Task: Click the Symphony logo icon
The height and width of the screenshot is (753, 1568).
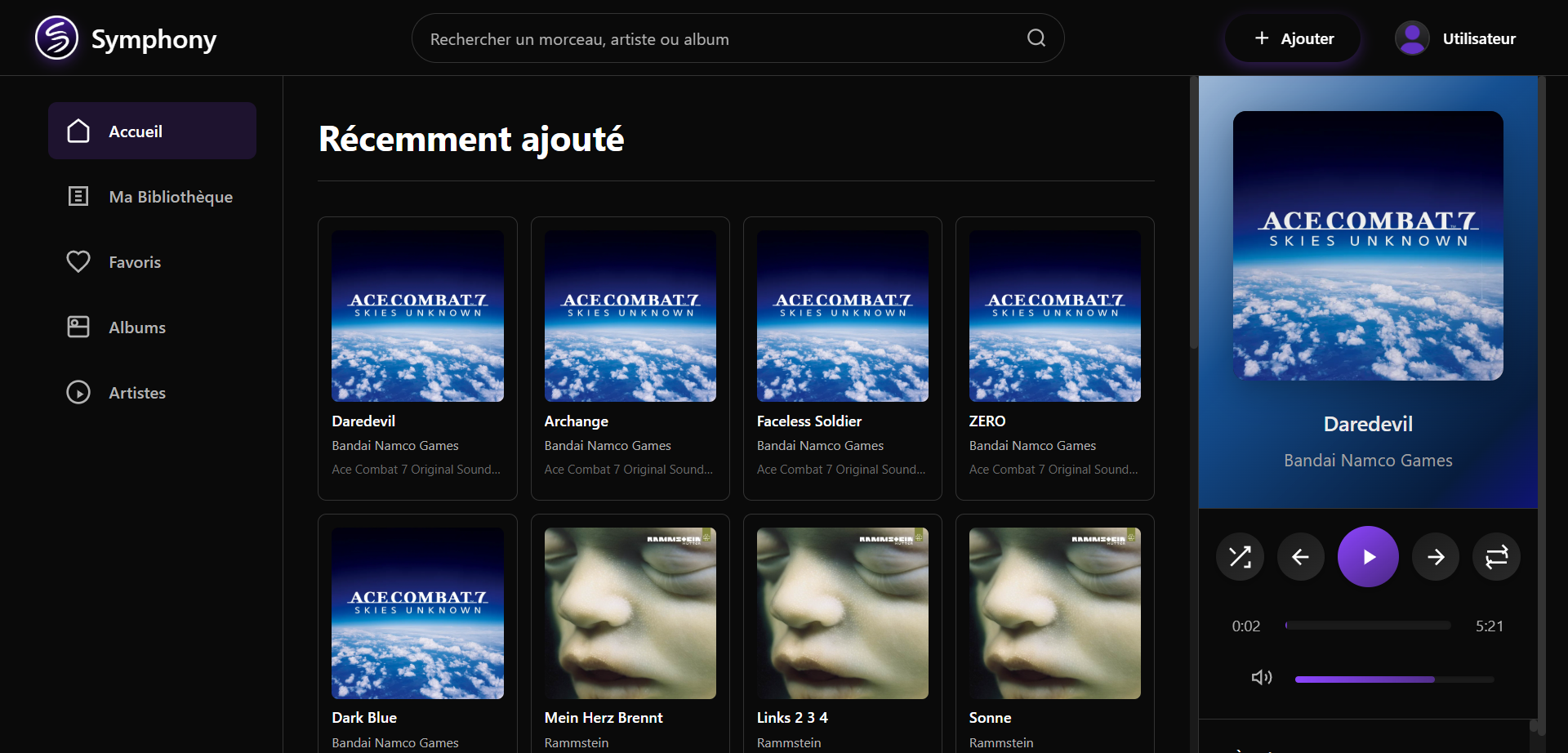Action: (56, 38)
